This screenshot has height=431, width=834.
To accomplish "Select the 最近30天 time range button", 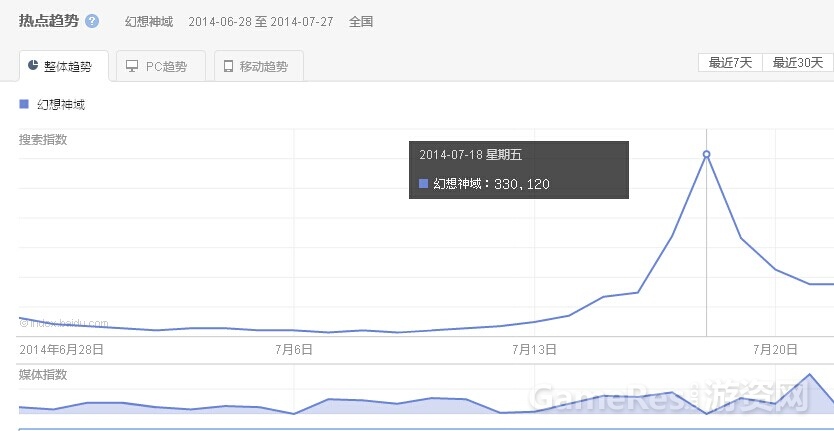I will (x=798, y=63).
